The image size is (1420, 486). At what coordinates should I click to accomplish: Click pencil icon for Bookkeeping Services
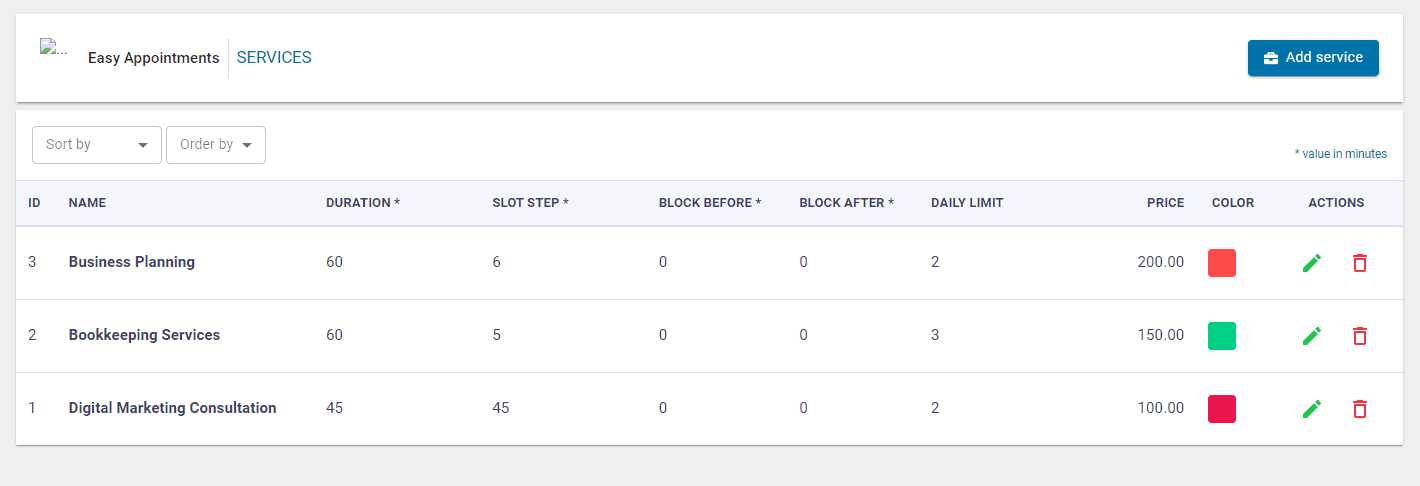[1312, 336]
